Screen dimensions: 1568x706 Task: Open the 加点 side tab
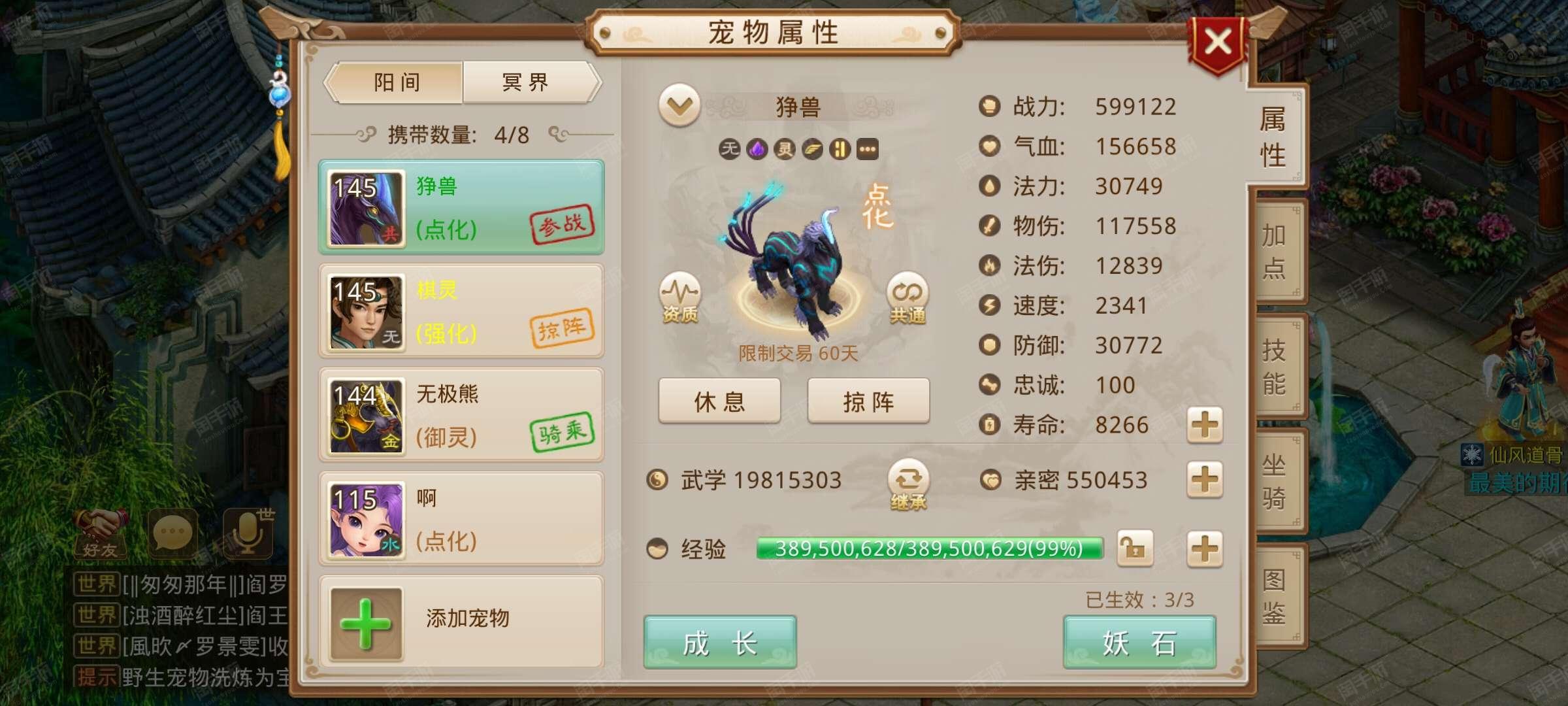(x=1275, y=251)
